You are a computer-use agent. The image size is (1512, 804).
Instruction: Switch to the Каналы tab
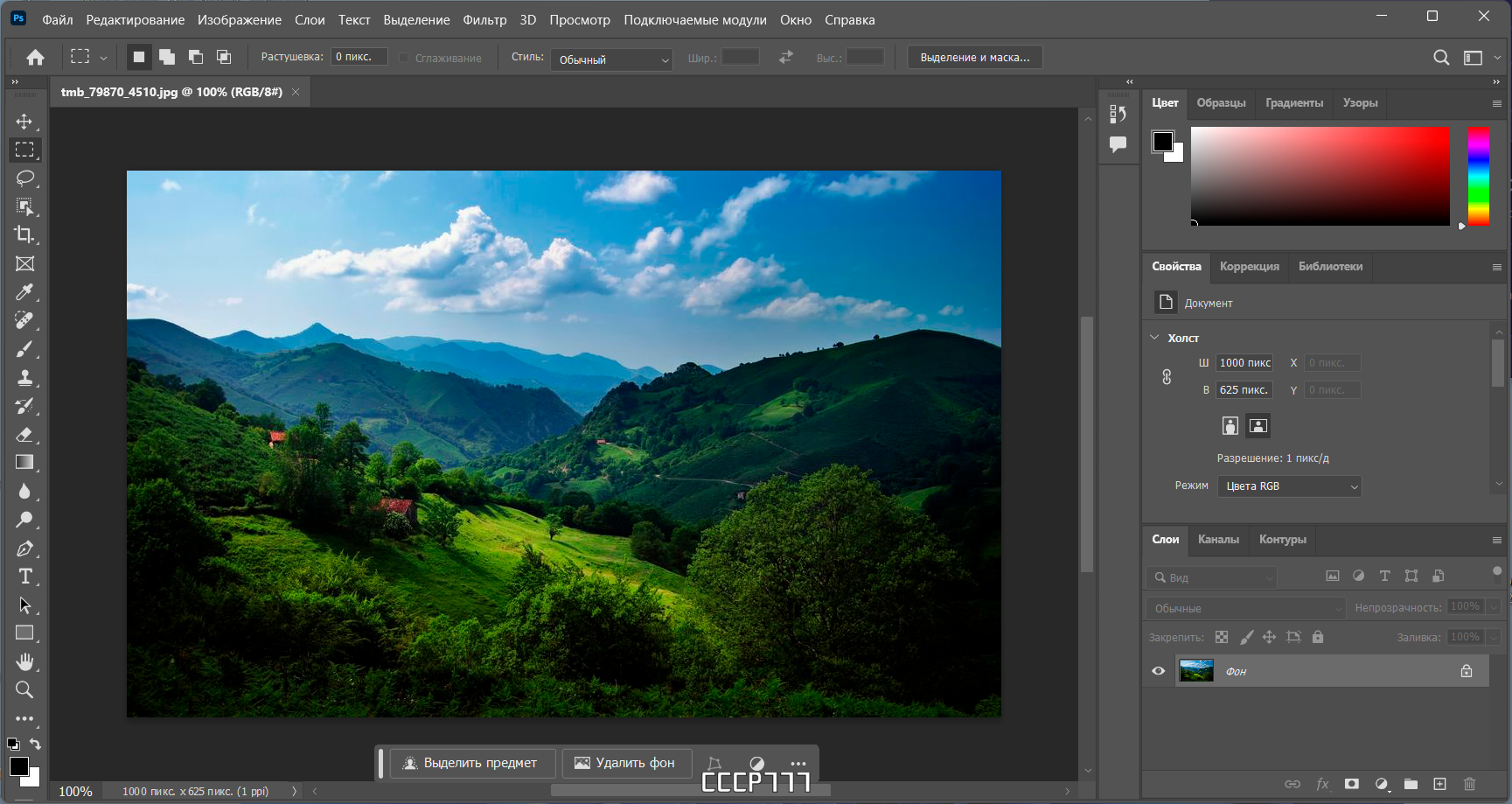point(1218,540)
